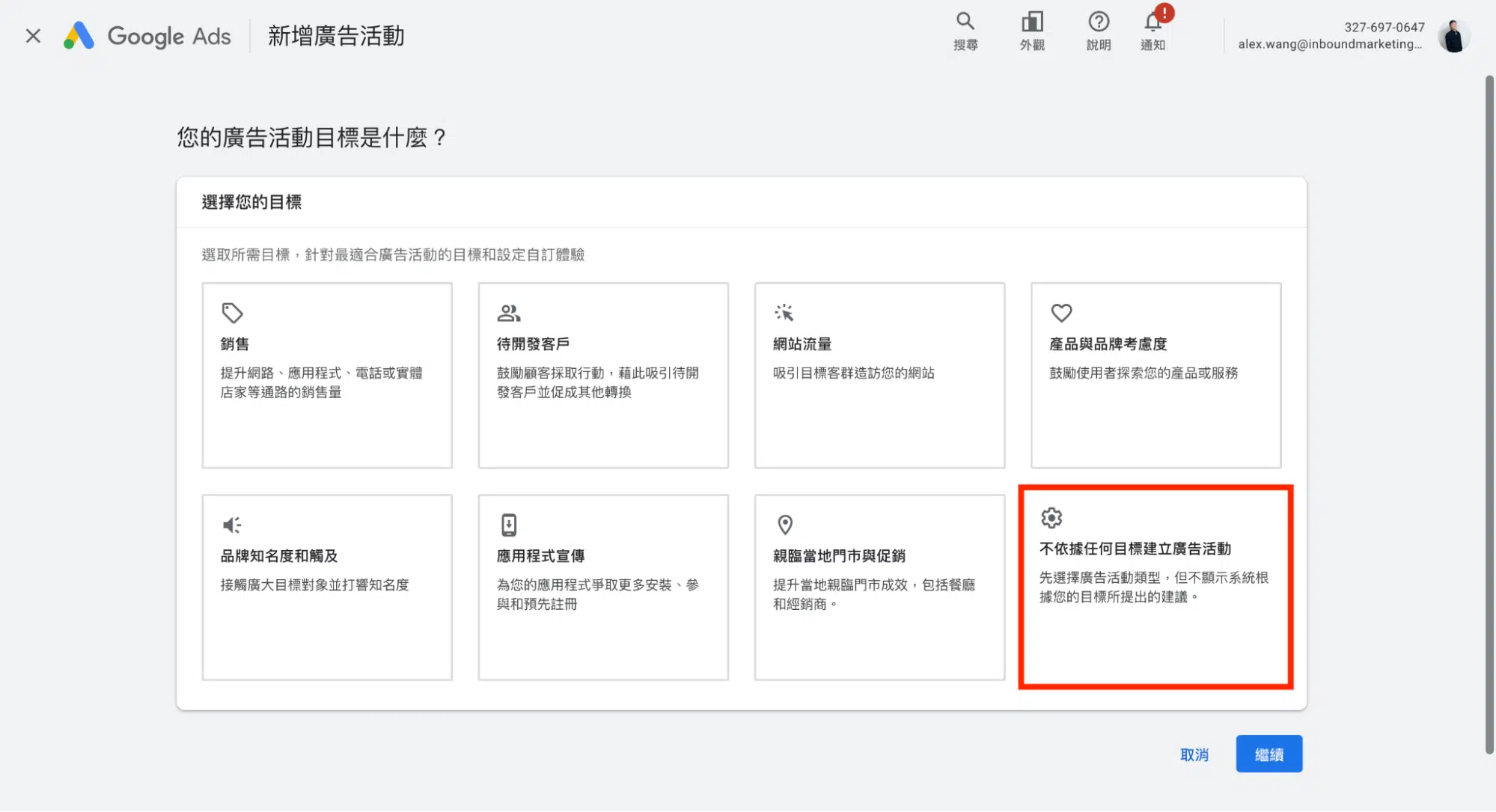Click the people icon for 待開發客戶

click(x=509, y=313)
